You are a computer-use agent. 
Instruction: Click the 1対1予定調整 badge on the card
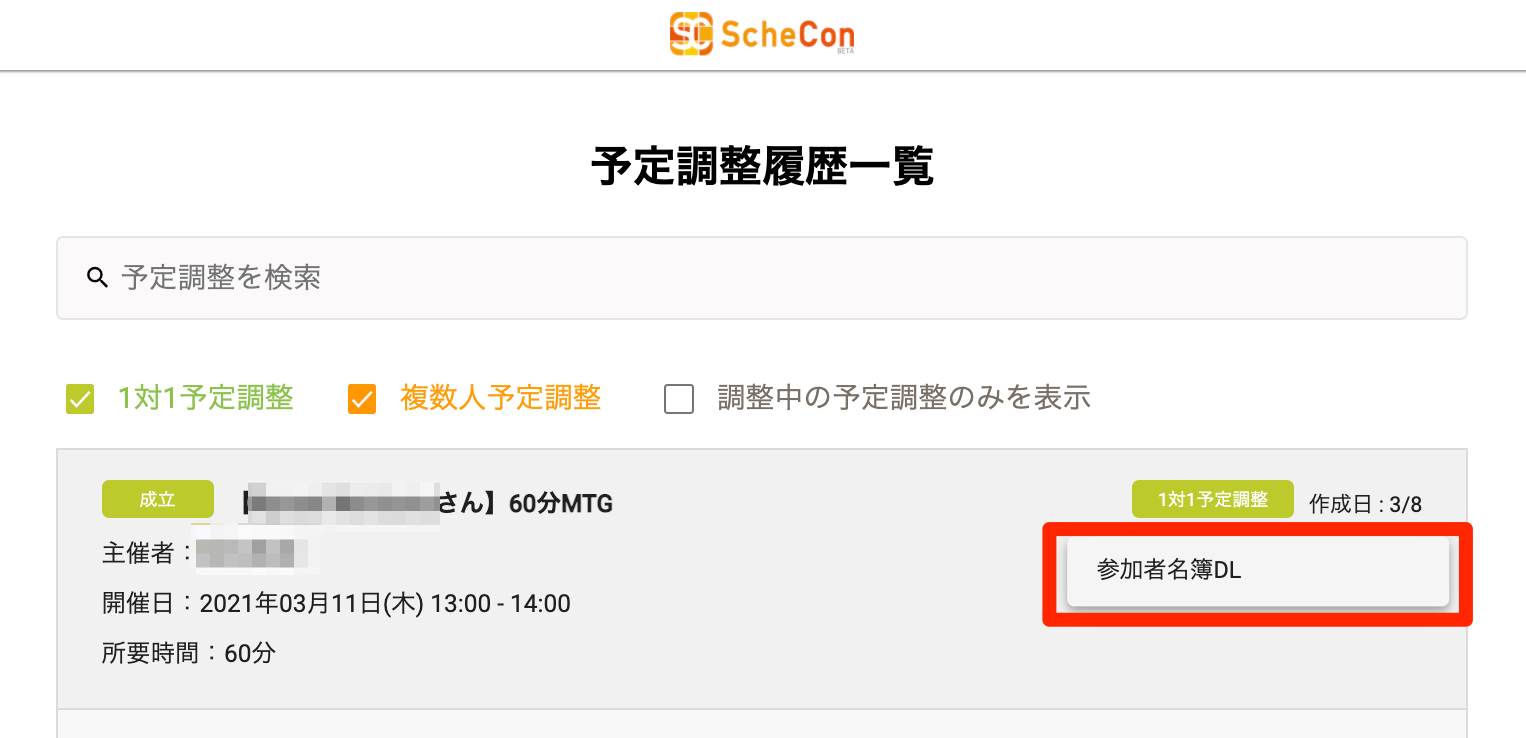point(1212,499)
